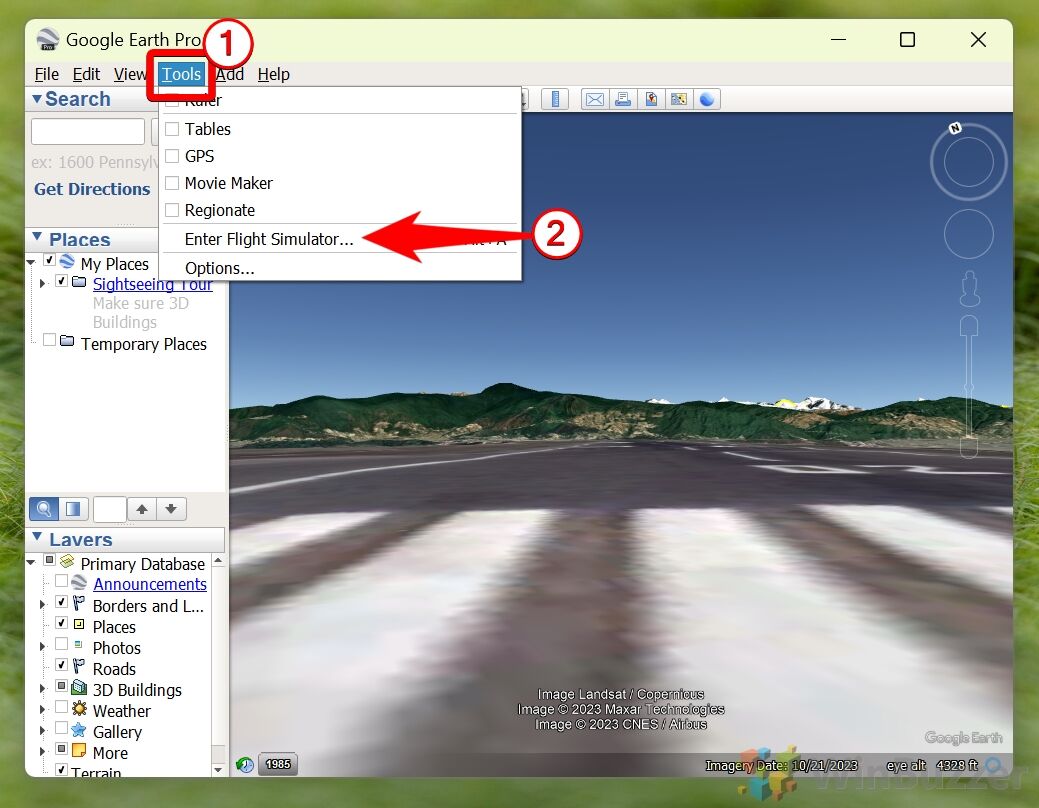
Task: Click the Get Directions link
Action: 92,189
